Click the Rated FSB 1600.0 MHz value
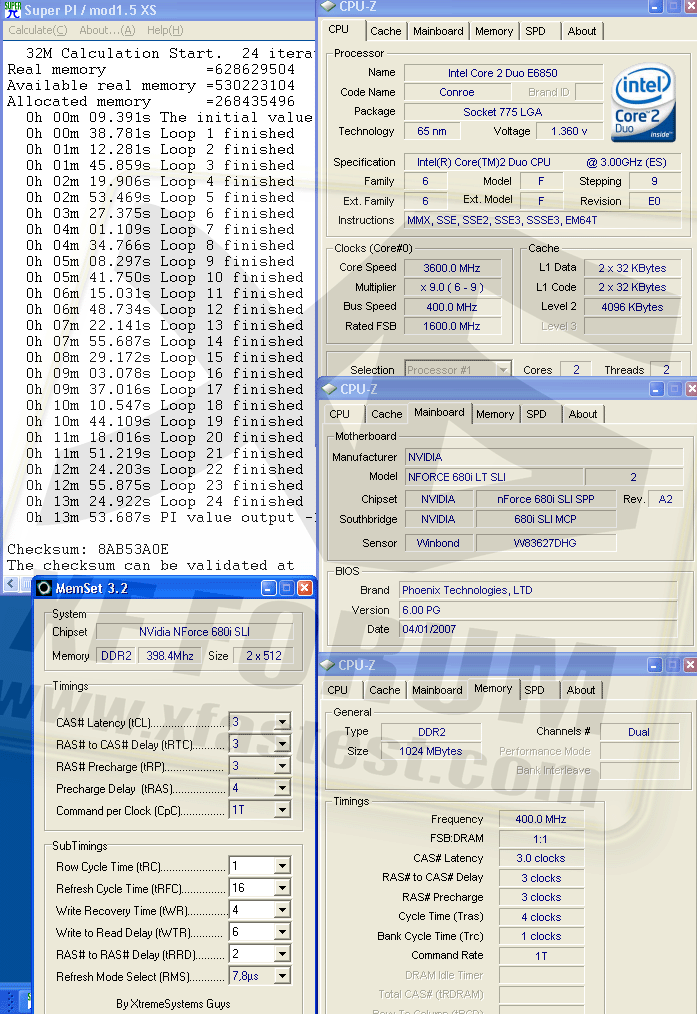Viewport: 697px width, 1014px height. click(x=452, y=326)
